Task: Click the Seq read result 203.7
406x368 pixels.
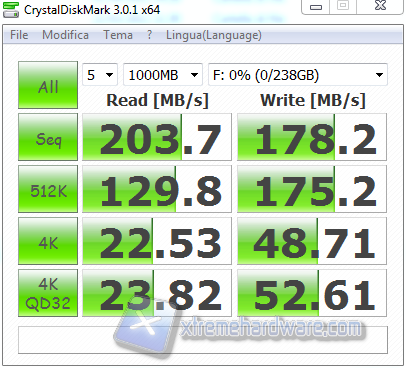Action: (157, 137)
